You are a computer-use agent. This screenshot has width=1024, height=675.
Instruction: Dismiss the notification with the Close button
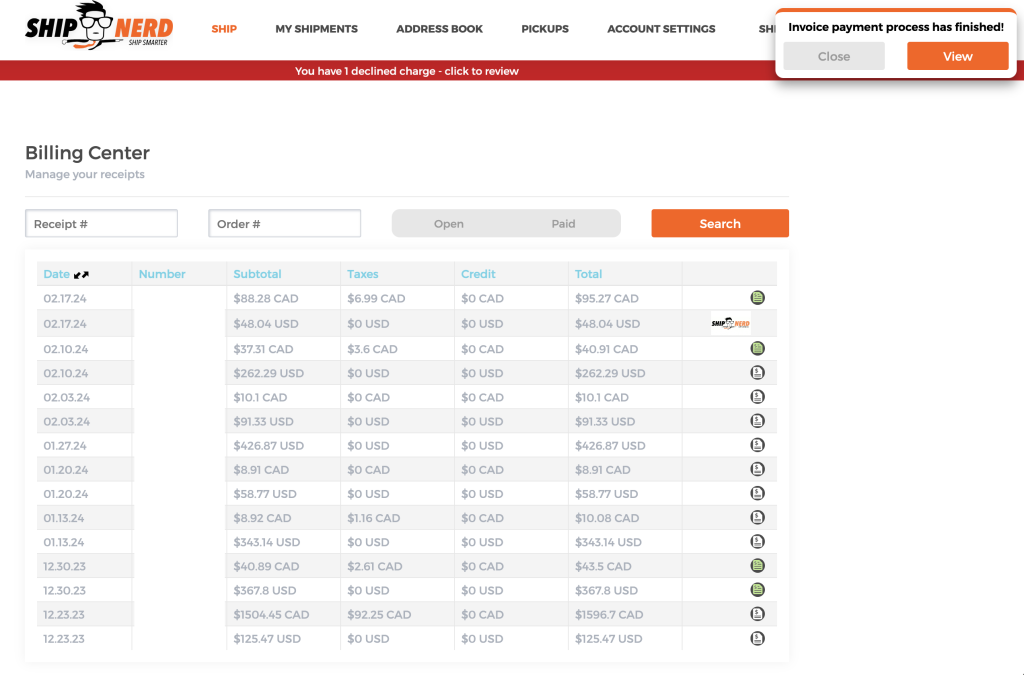833,57
